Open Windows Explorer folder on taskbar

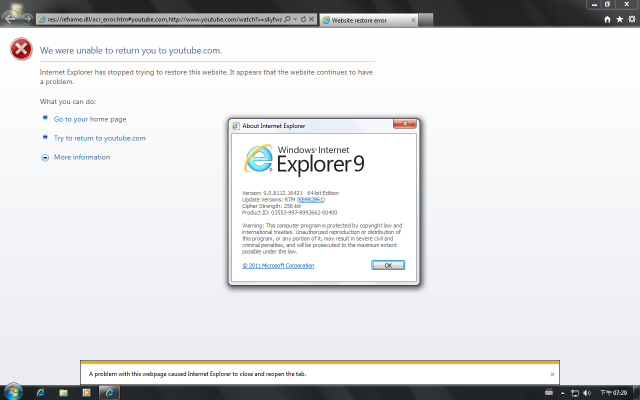(x=63, y=393)
